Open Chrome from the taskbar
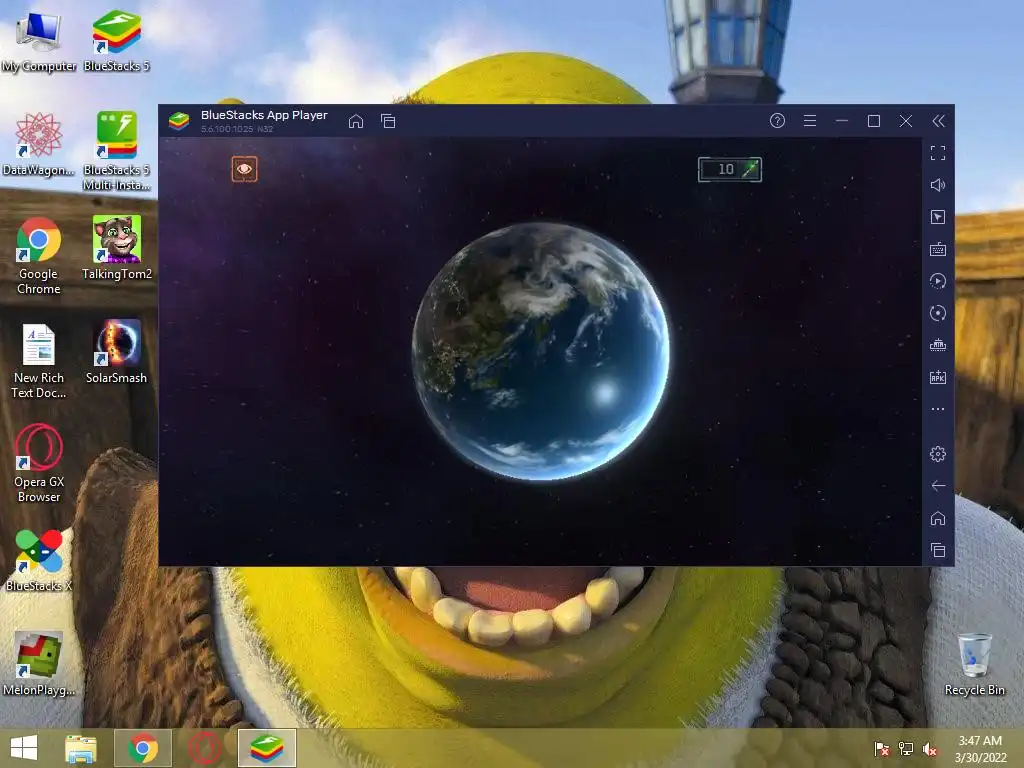Viewport: 1024px width, 768px height. [143, 748]
